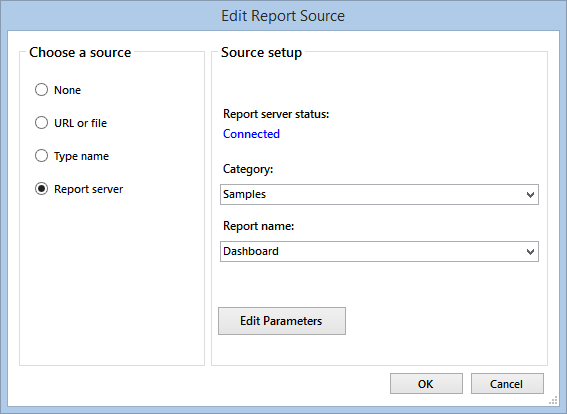Image resolution: width=567 pixels, height=414 pixels.
Task: Click the 'Type name' option label text
Action: point(81,156)
